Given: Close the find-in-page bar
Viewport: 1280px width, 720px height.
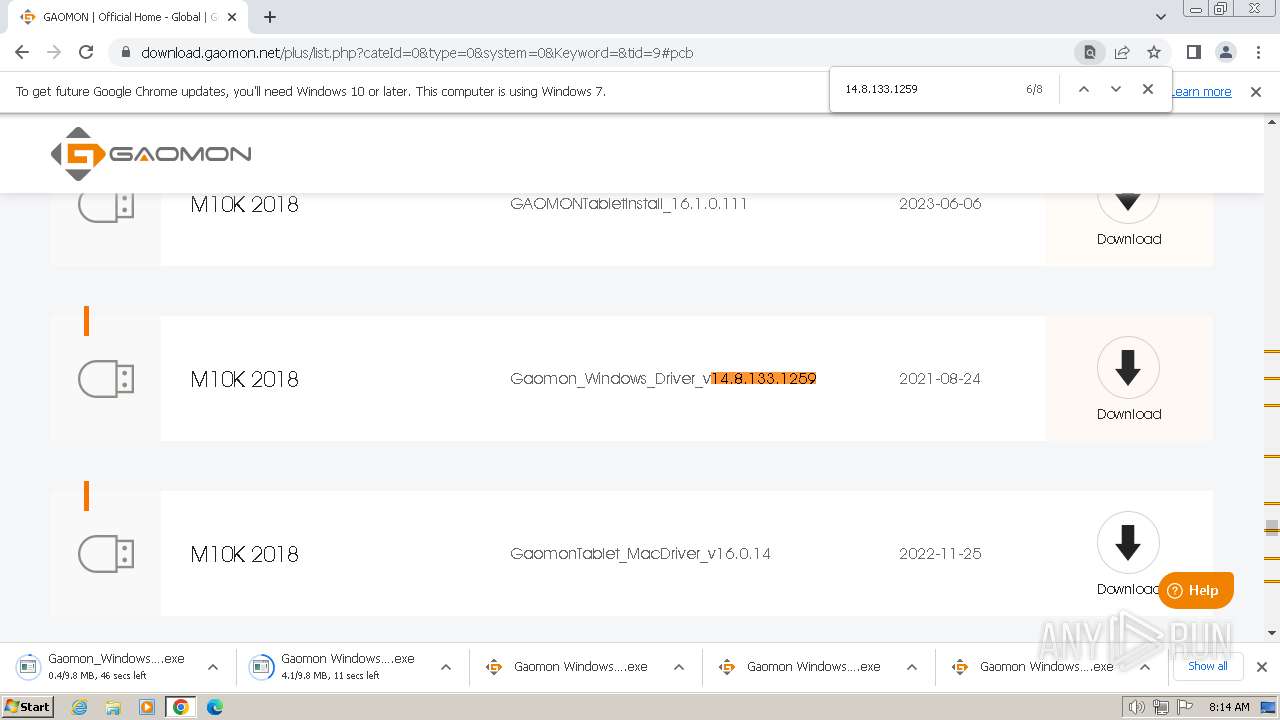Looking at the screenshot, I should point(1148,89).
